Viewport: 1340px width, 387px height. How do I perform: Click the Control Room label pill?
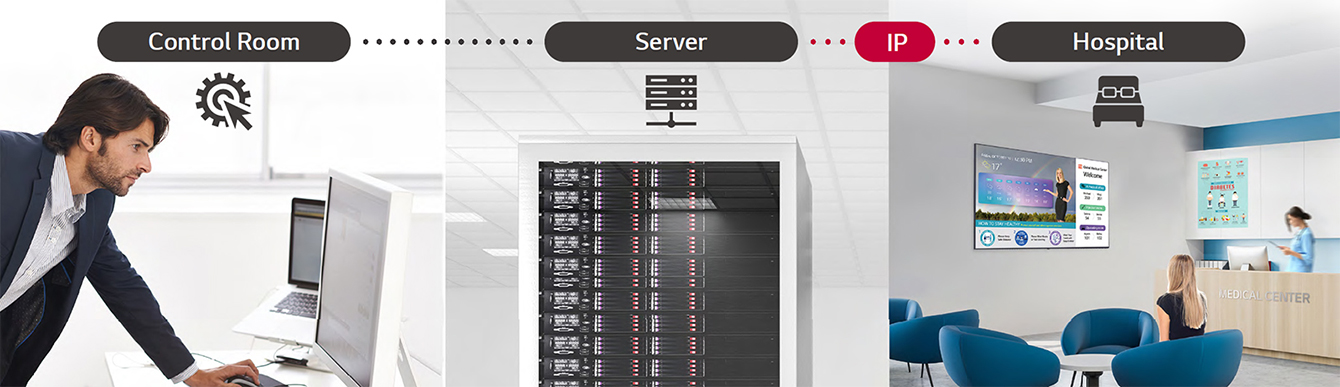click(x=224, y=42)
